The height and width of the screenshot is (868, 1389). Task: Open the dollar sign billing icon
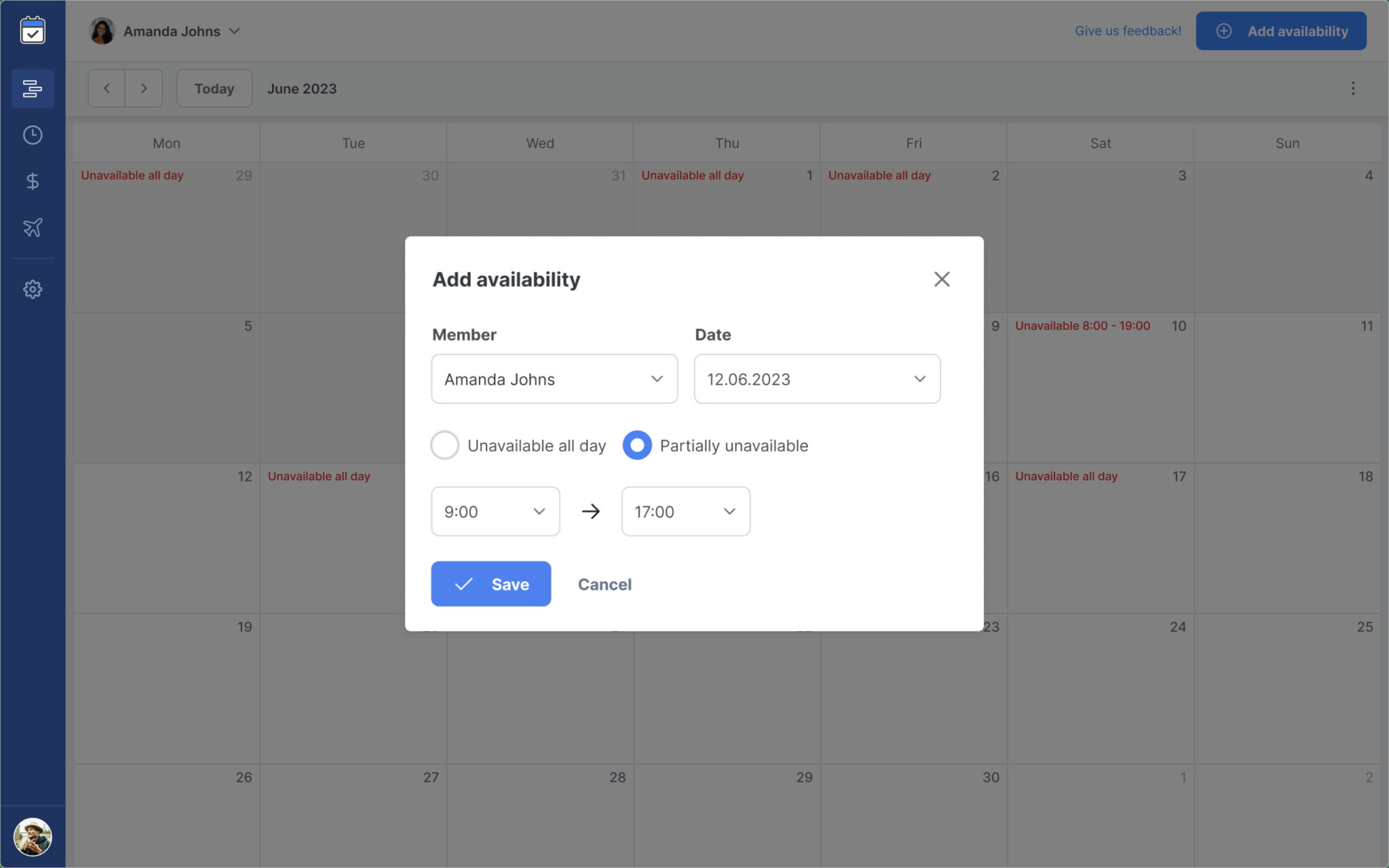[33, 181]
